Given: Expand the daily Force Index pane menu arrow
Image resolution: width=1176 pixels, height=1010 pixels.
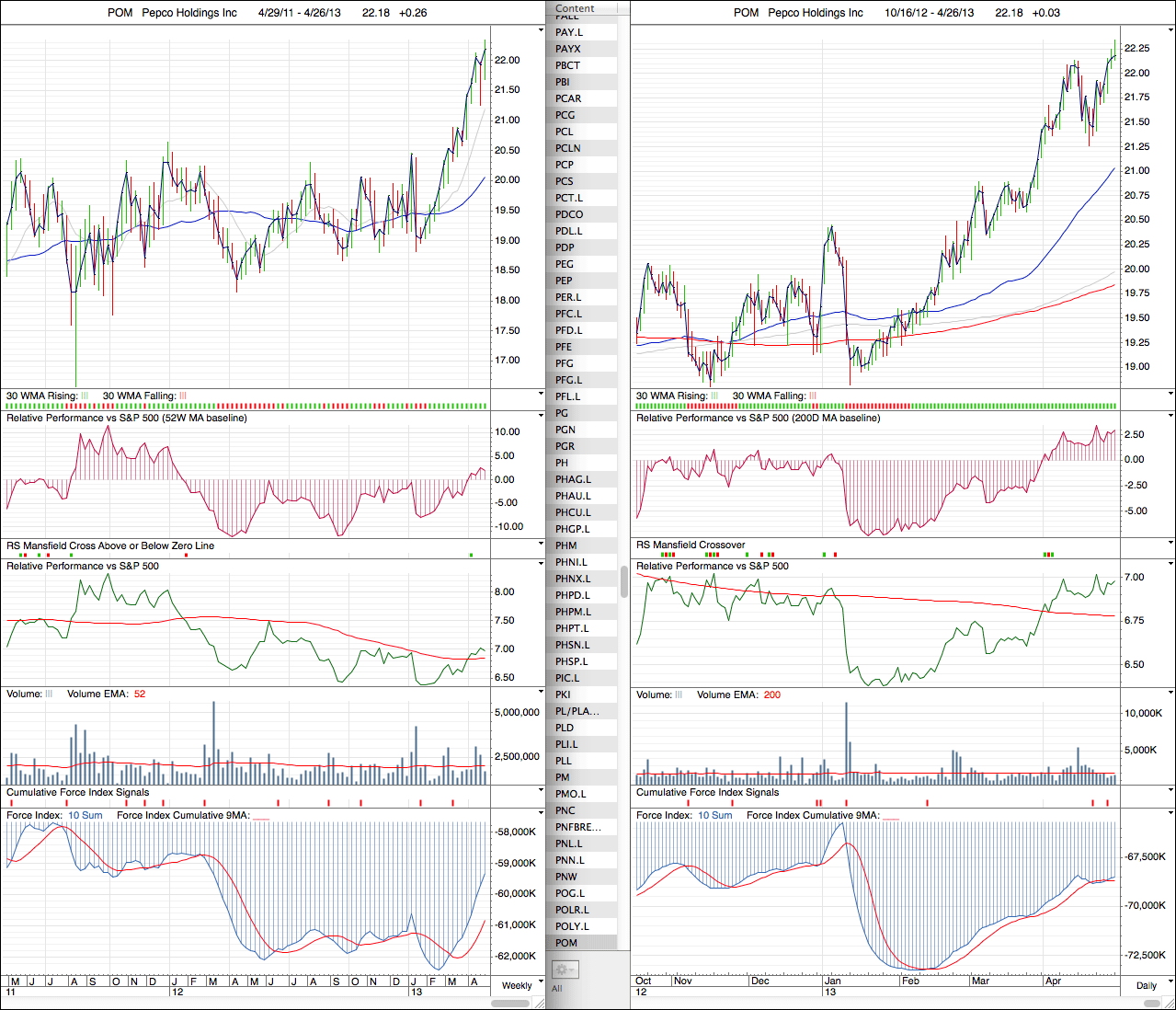Looking at the screenshot, I should point(1170,814).
